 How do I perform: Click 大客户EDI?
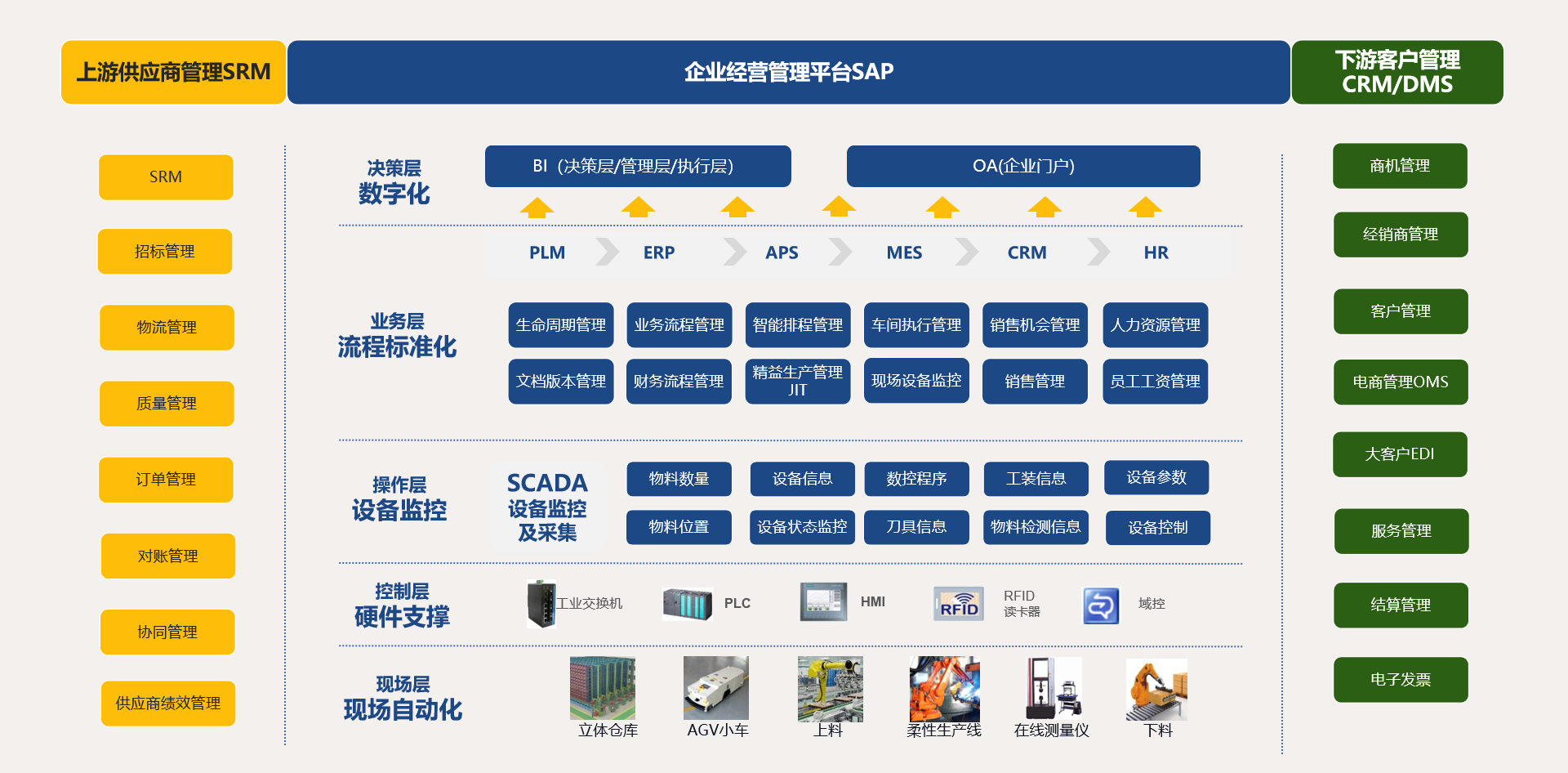coord(1400,454)
